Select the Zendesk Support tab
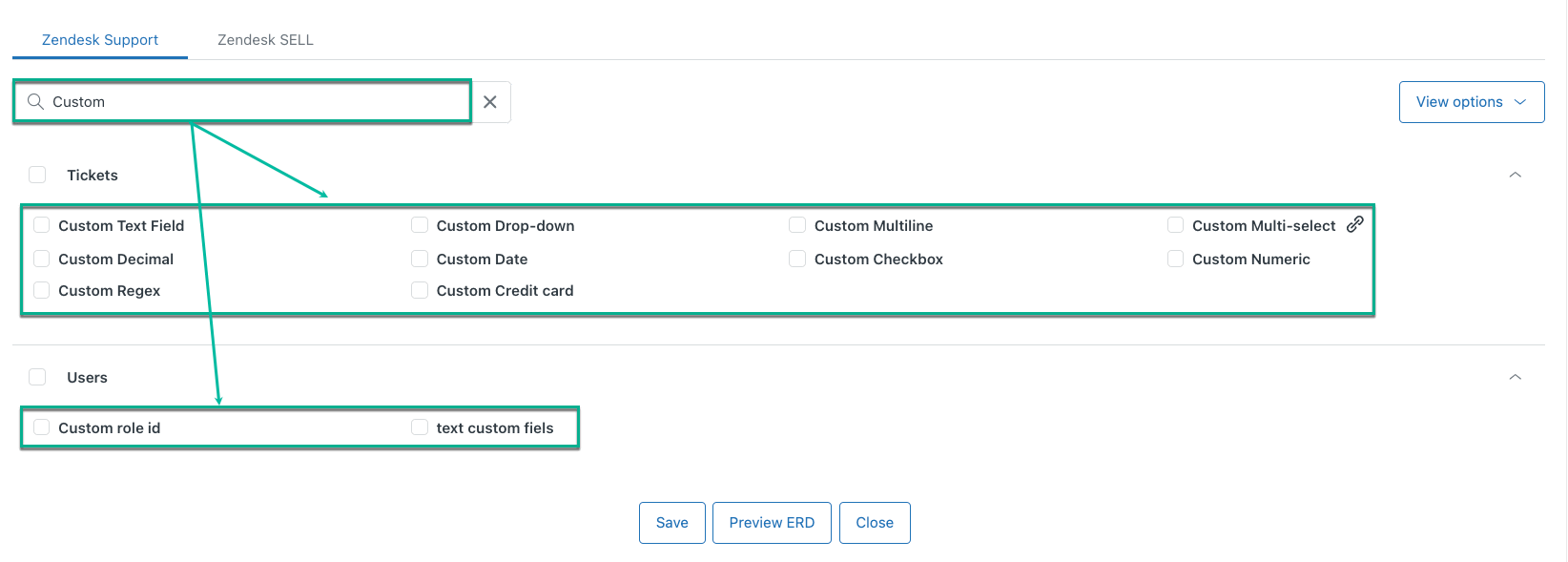The height and width of the screenshot is (562, 1568). (x=100, y=40)
